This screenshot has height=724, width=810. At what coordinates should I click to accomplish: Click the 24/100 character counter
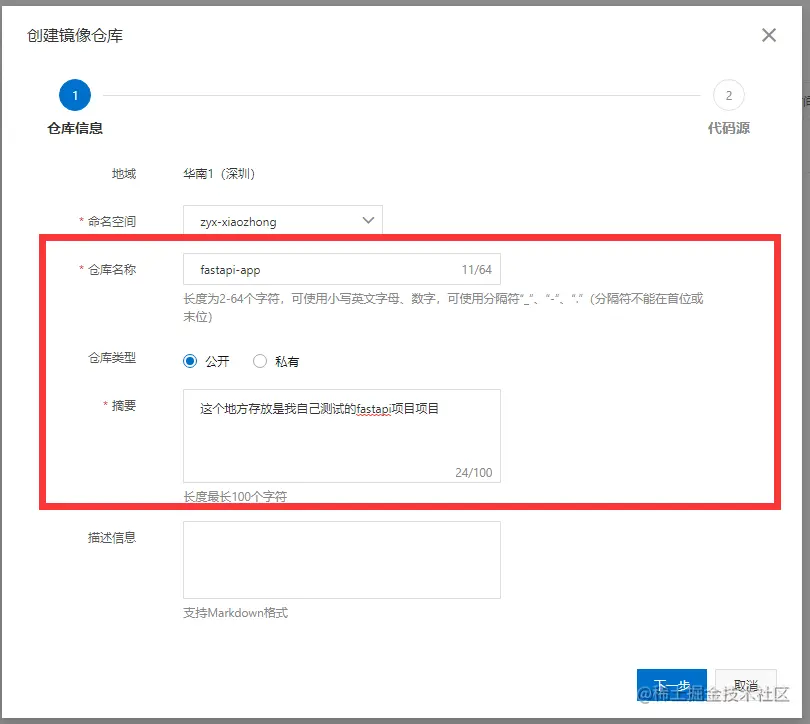[473, 473]
